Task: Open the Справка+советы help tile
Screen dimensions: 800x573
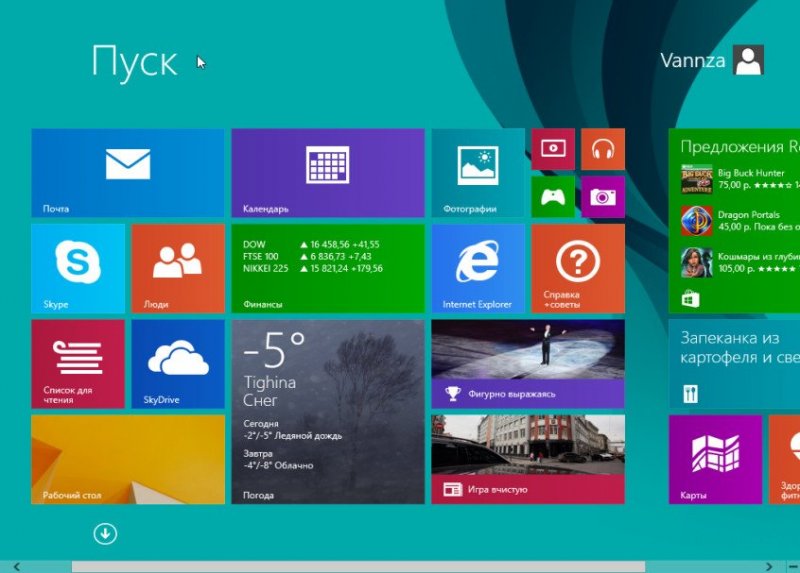Action: tap(578, 268)
